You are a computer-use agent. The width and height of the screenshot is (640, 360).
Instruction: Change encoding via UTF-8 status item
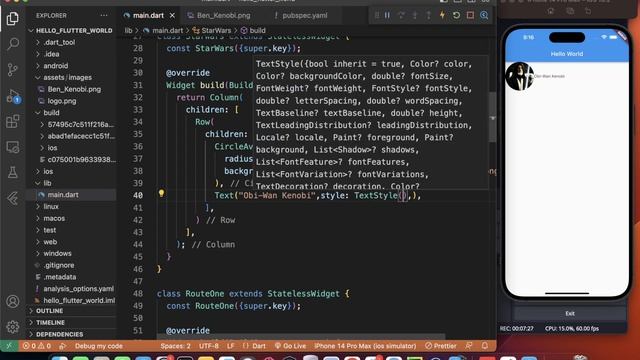coord(209,346)
